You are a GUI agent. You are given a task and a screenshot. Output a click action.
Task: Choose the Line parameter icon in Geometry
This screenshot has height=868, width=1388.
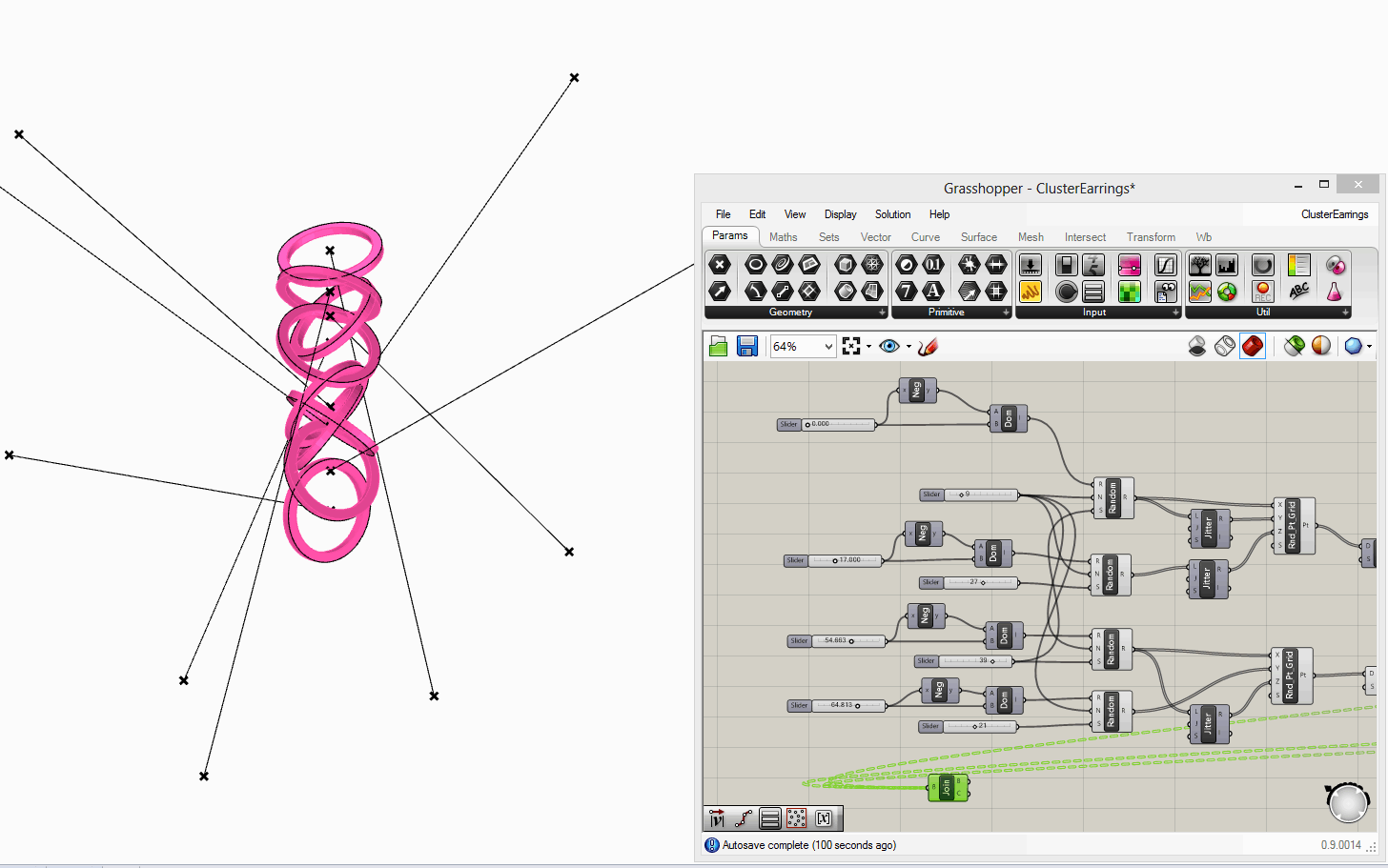[782, 291]
